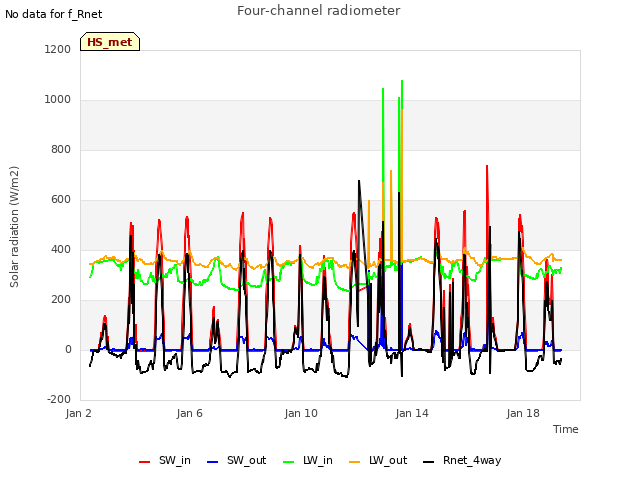Click the Jan 2 x-axis label
640x480 pixels.
[78, 413]
